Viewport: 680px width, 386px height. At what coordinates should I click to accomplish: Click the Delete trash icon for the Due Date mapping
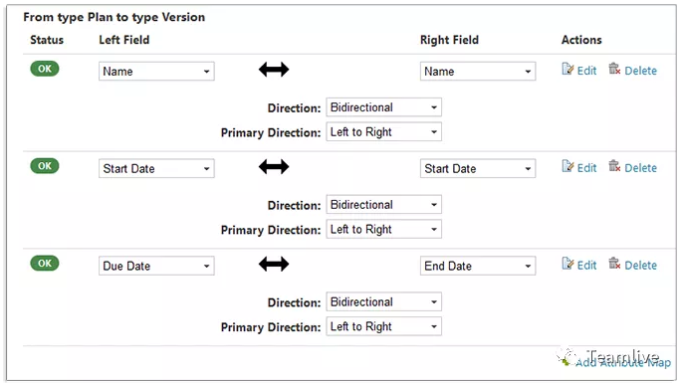click(615, 263)
